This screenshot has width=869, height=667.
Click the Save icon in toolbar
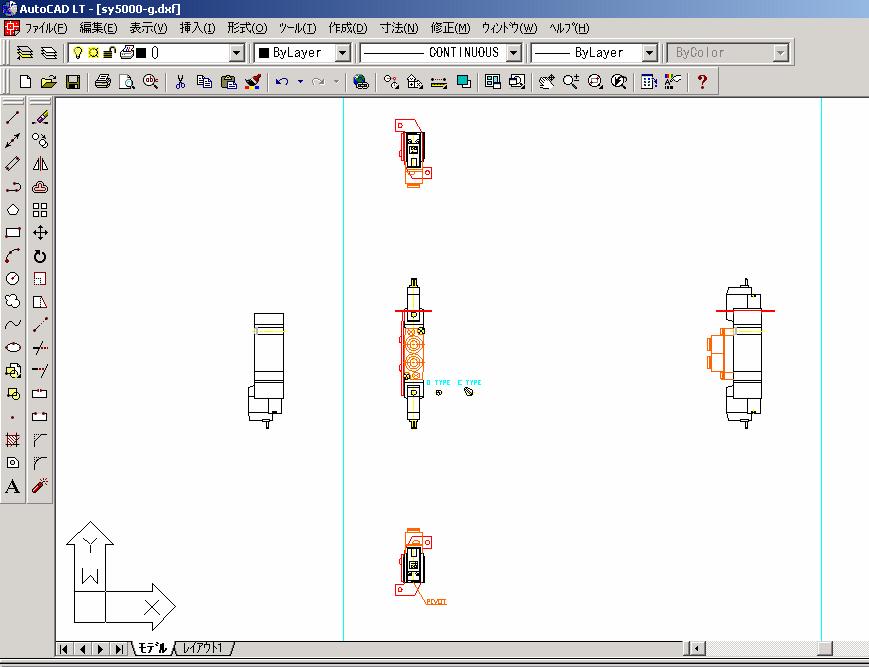point(73,82)
